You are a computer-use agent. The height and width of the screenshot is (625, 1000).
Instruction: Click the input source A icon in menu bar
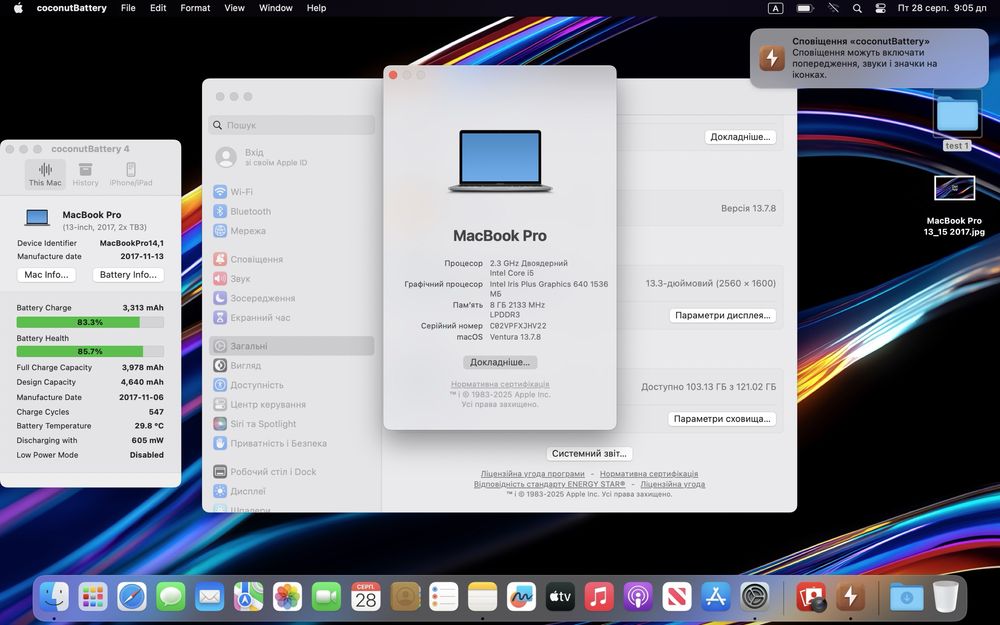(775, 8)
